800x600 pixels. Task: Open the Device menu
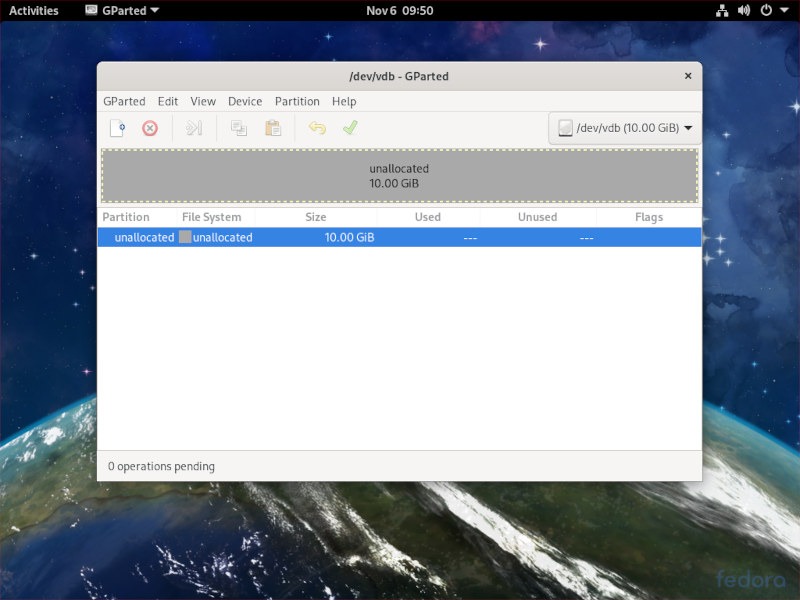point(245,101)
